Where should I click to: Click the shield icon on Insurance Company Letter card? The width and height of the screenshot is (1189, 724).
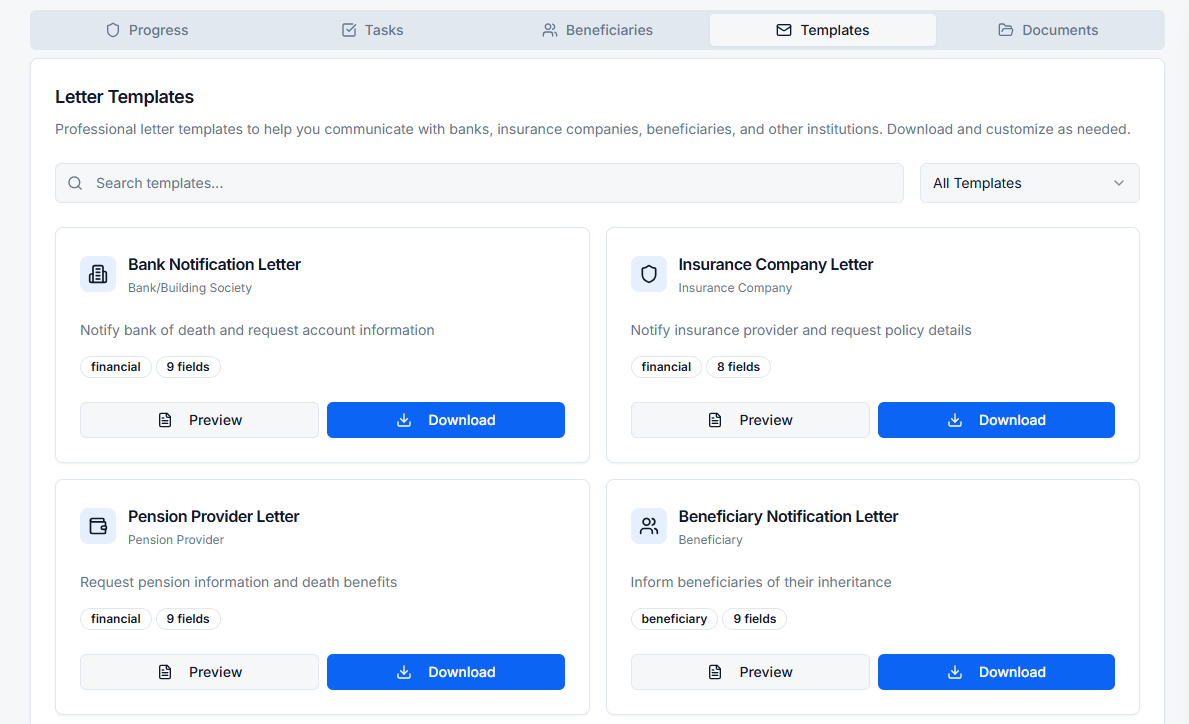pyautogui.click(x=648, y=274)
